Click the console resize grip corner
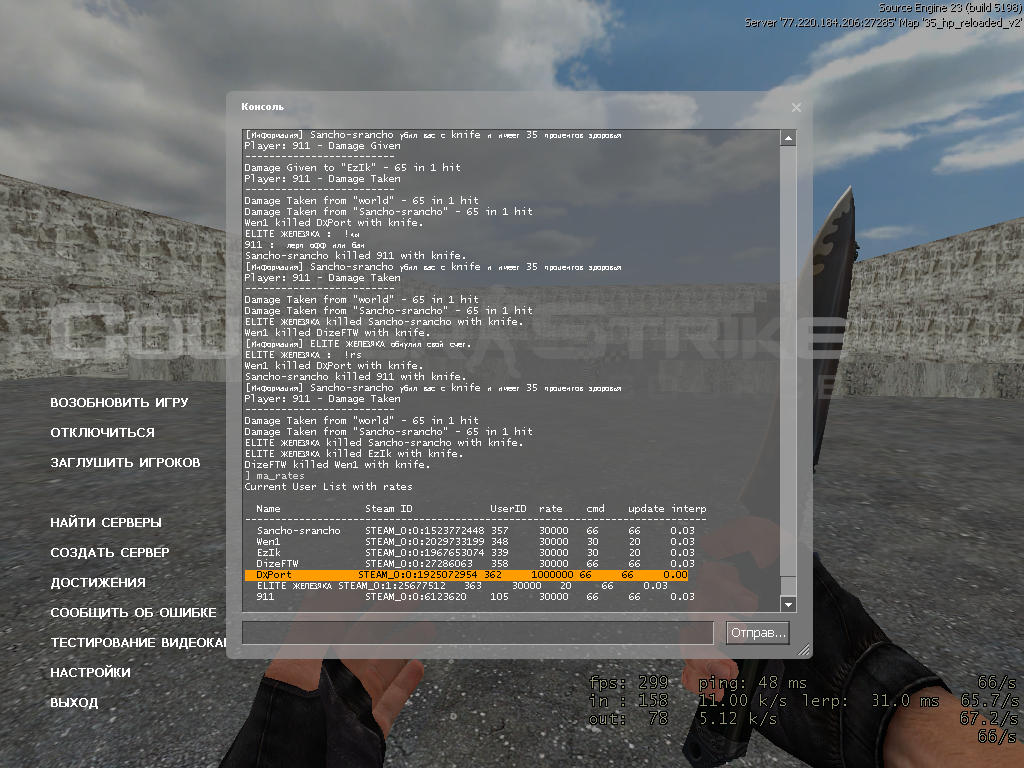This screenshot has height=768, width=1024. (x=804, y=649)
